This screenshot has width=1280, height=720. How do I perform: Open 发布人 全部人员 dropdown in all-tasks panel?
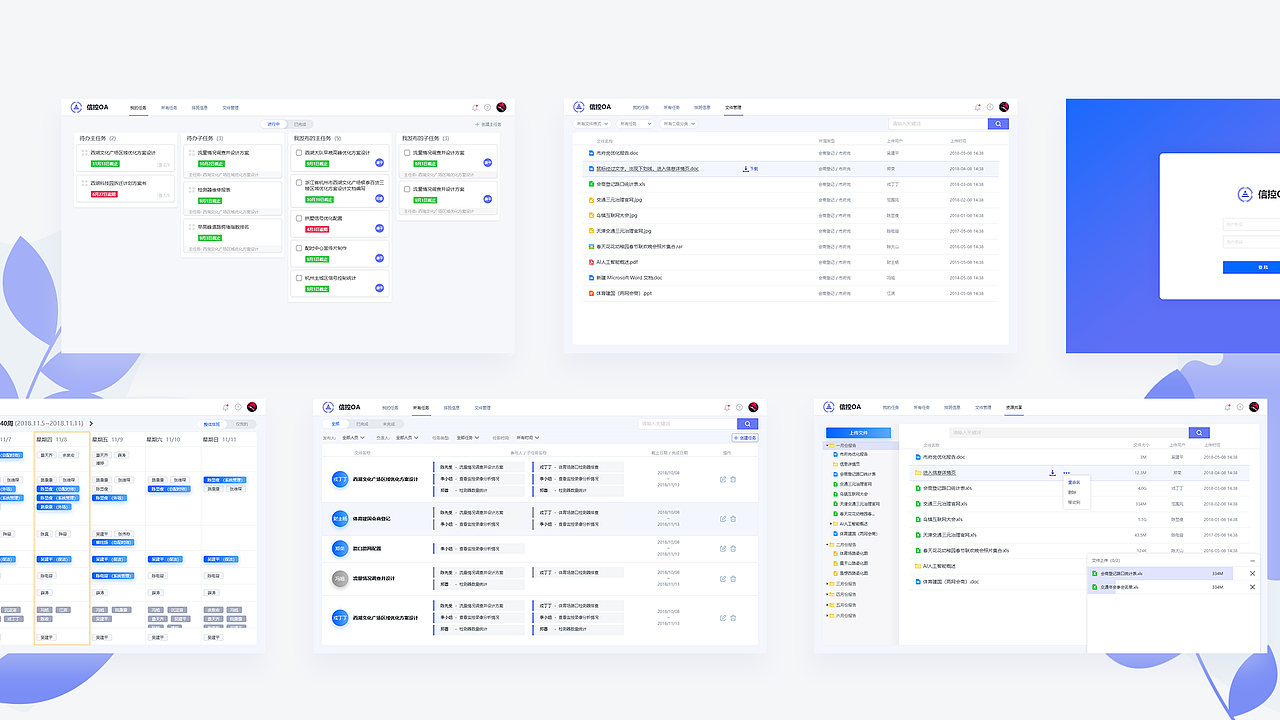(354, 437)
